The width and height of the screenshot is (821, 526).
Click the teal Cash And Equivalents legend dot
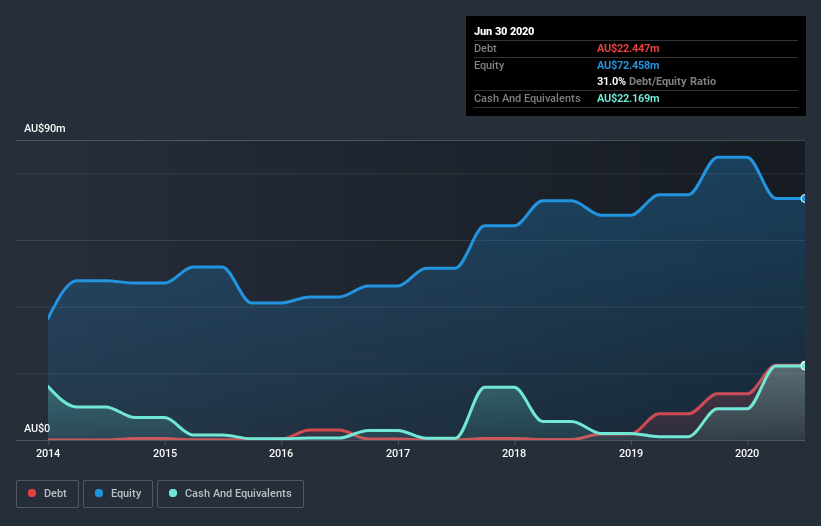tap(173, 493)
